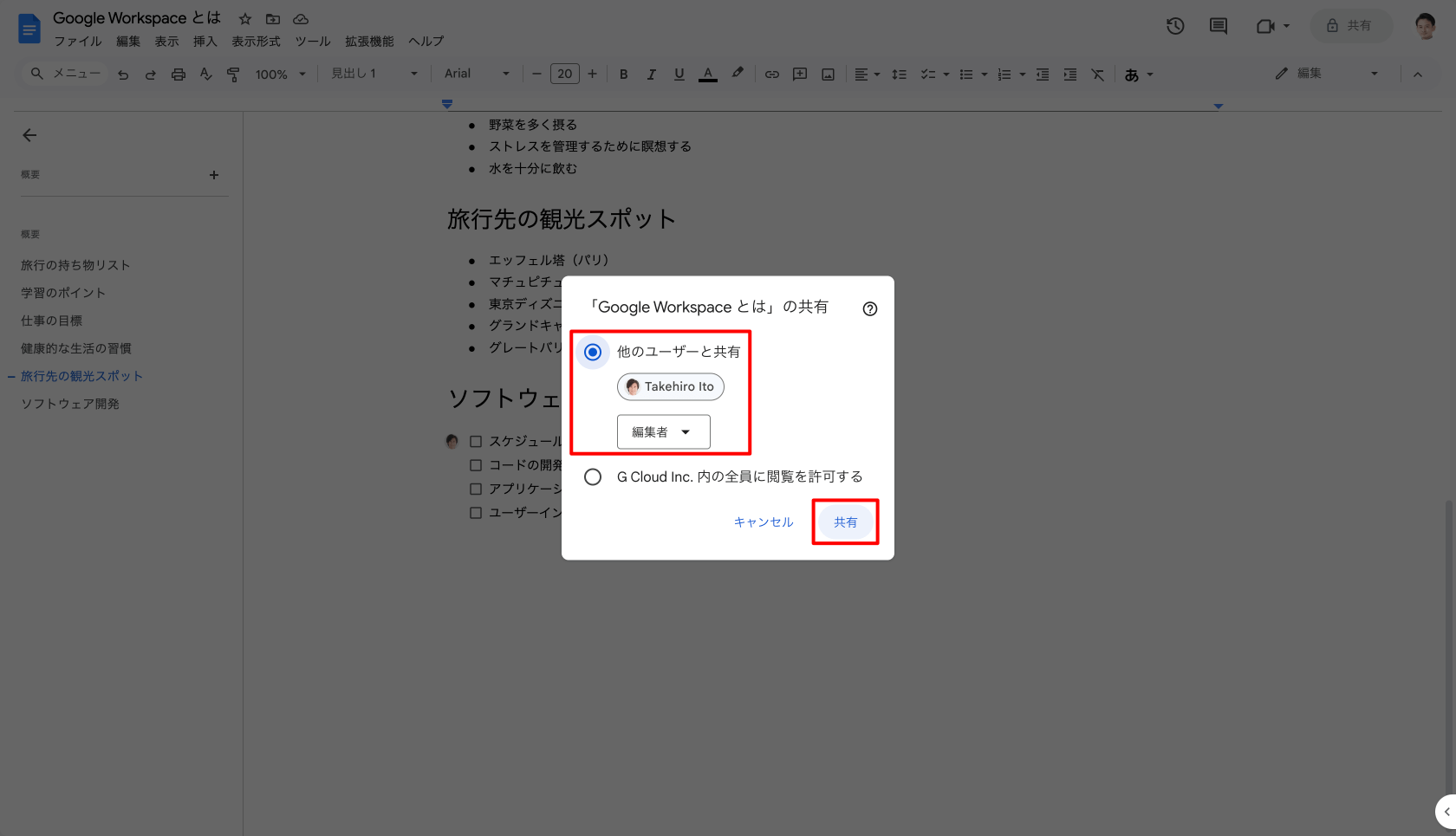Viewport: 1456px width, 836px height.
Task: Check the コードの開発 checkbox
Action: click(x=476, y=465)
